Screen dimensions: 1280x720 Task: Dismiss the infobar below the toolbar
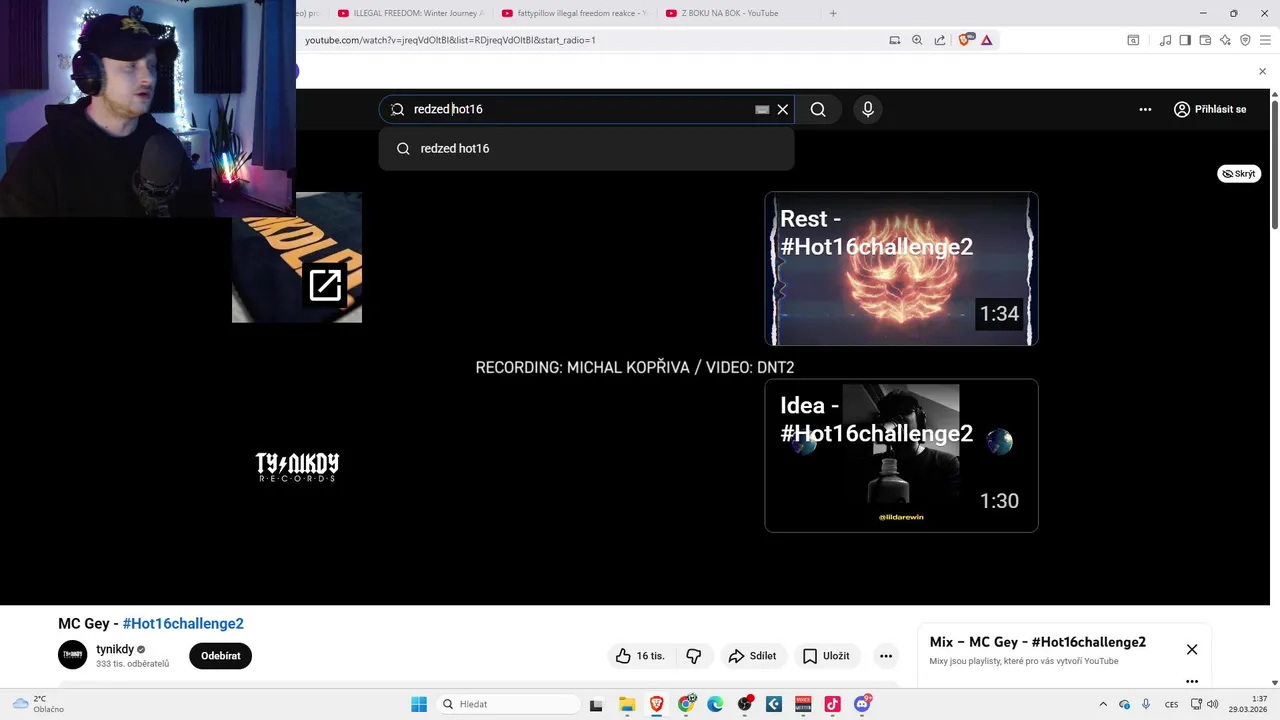[1262, 71]
